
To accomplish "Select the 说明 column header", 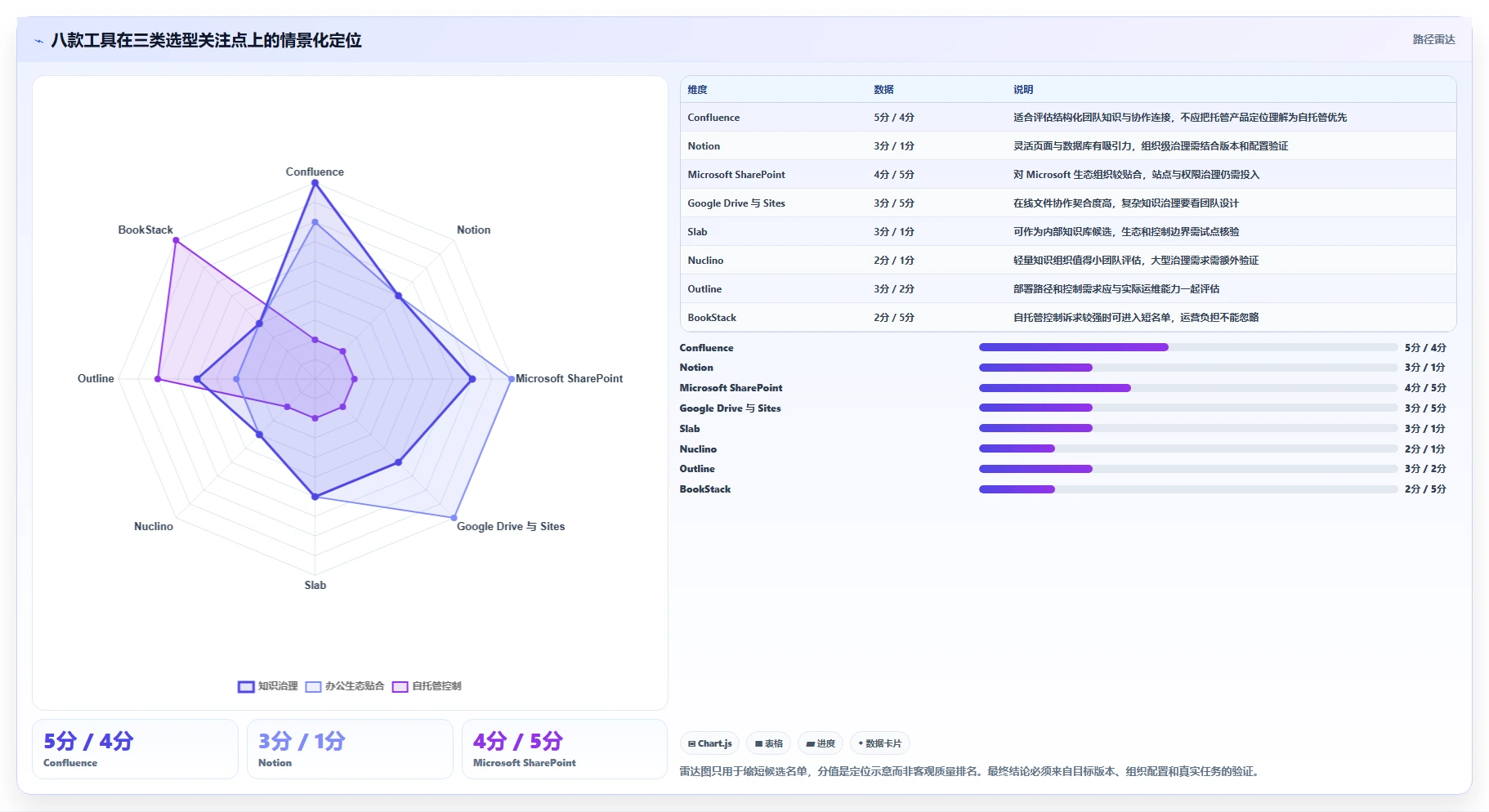I will coord(1023,90).
